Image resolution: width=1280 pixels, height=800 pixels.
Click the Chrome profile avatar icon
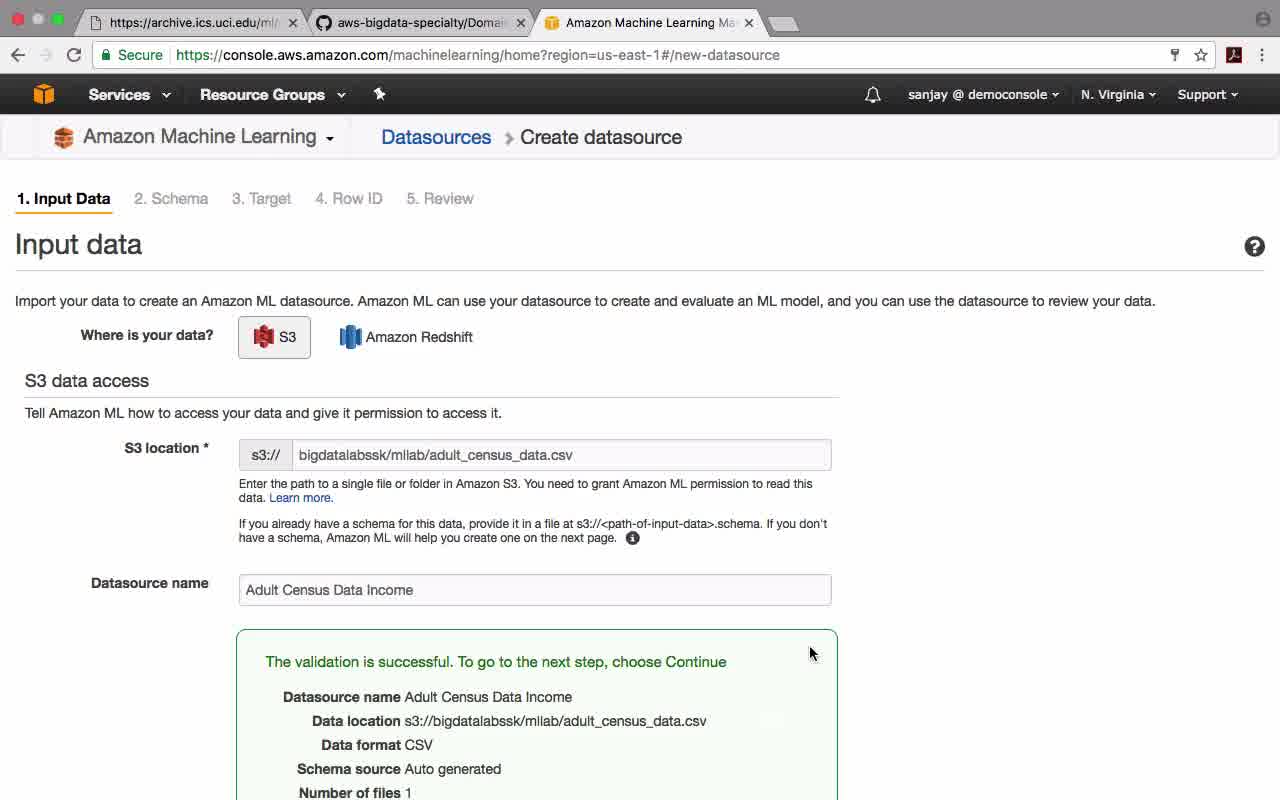(x=1263, y=19)
